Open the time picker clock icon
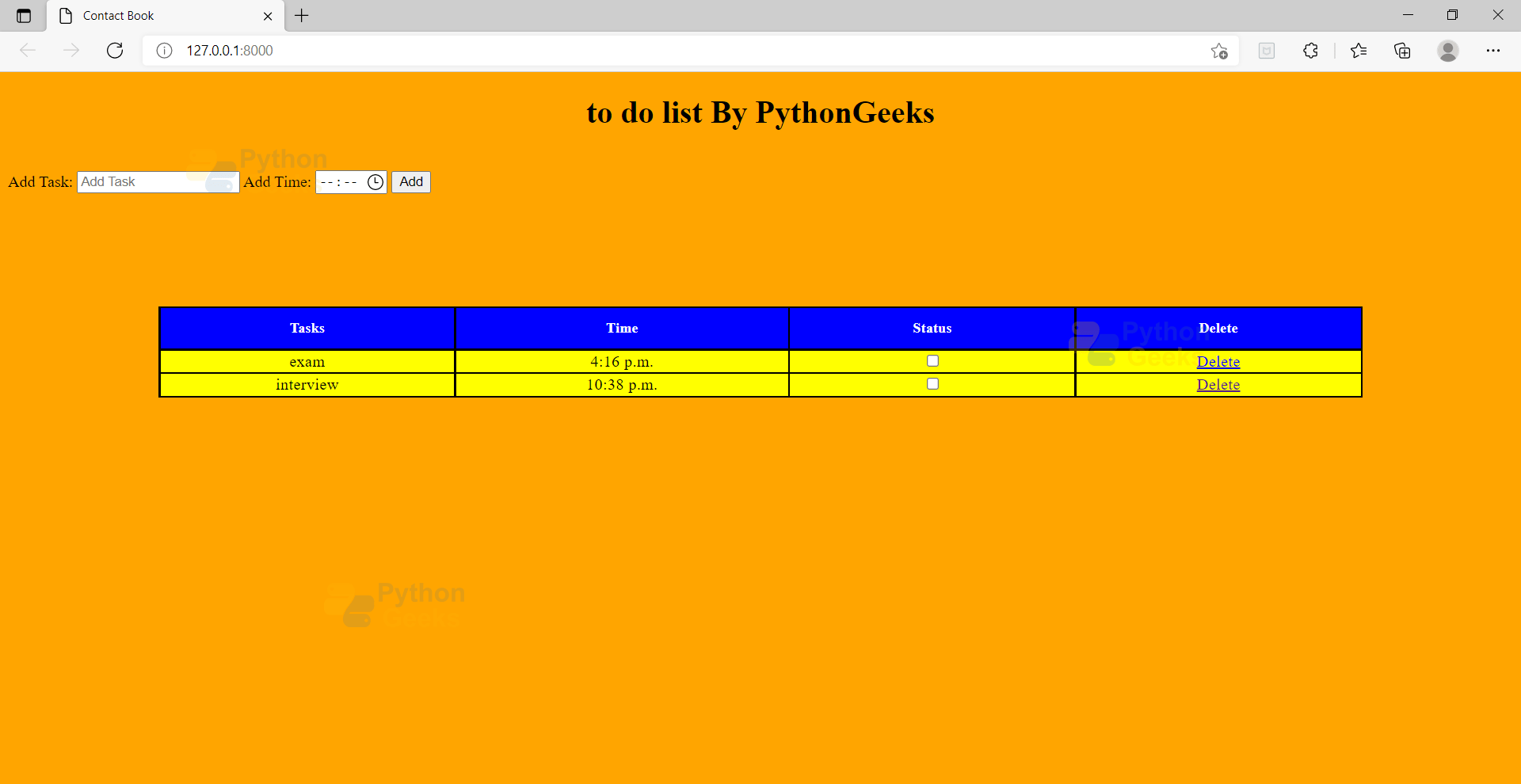This screenshot has height=784, width=1521. pos(375,181)
